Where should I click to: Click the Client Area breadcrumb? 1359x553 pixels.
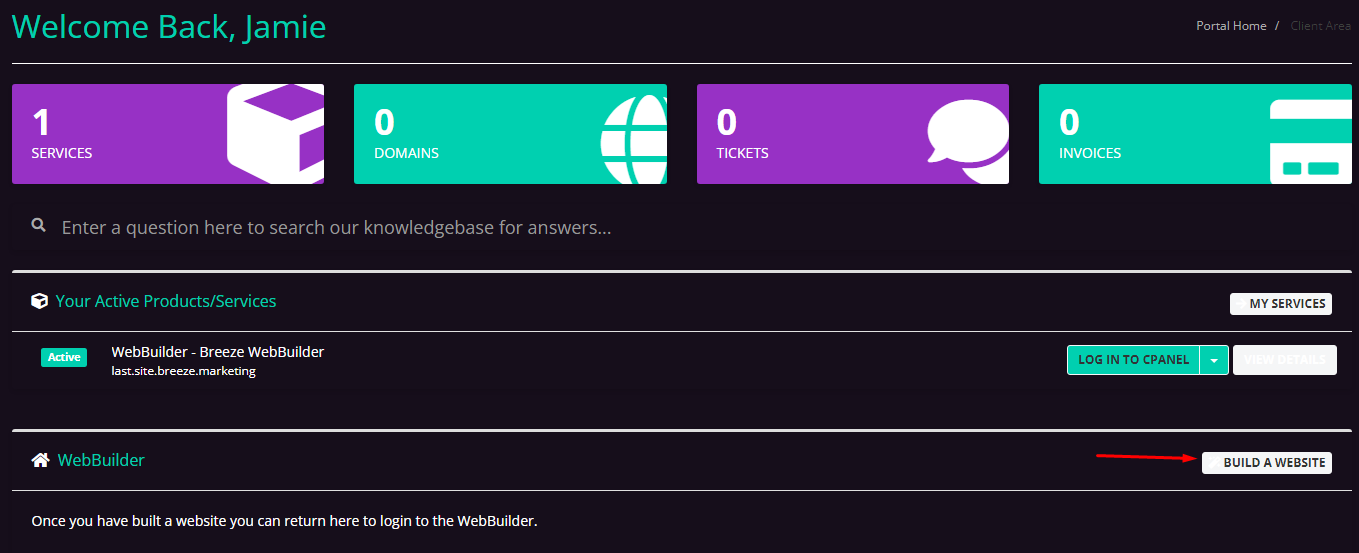pyautogui.click(x=1320, y=26)
